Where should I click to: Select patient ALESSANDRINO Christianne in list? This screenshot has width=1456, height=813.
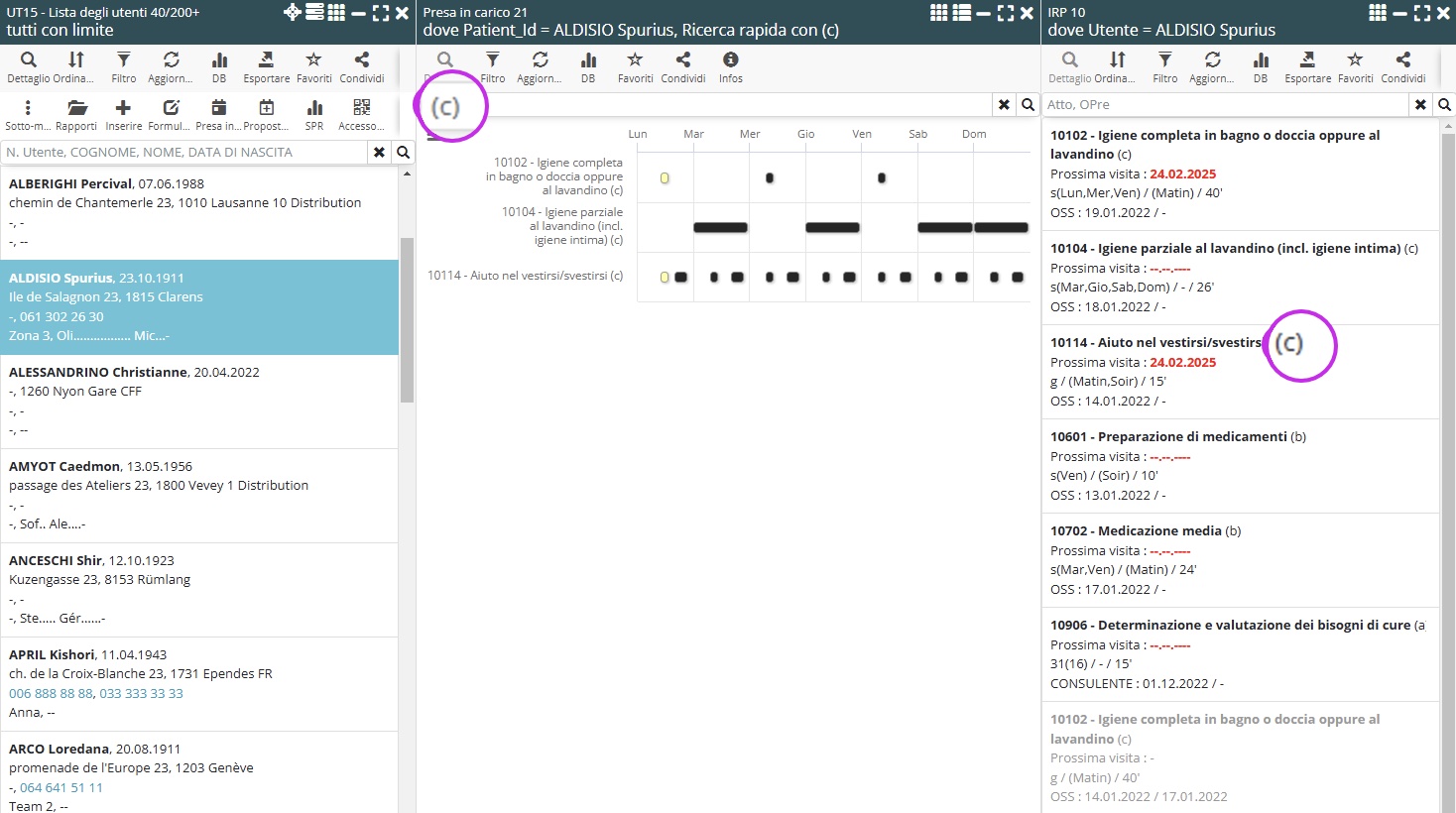(x=198, y=401)
